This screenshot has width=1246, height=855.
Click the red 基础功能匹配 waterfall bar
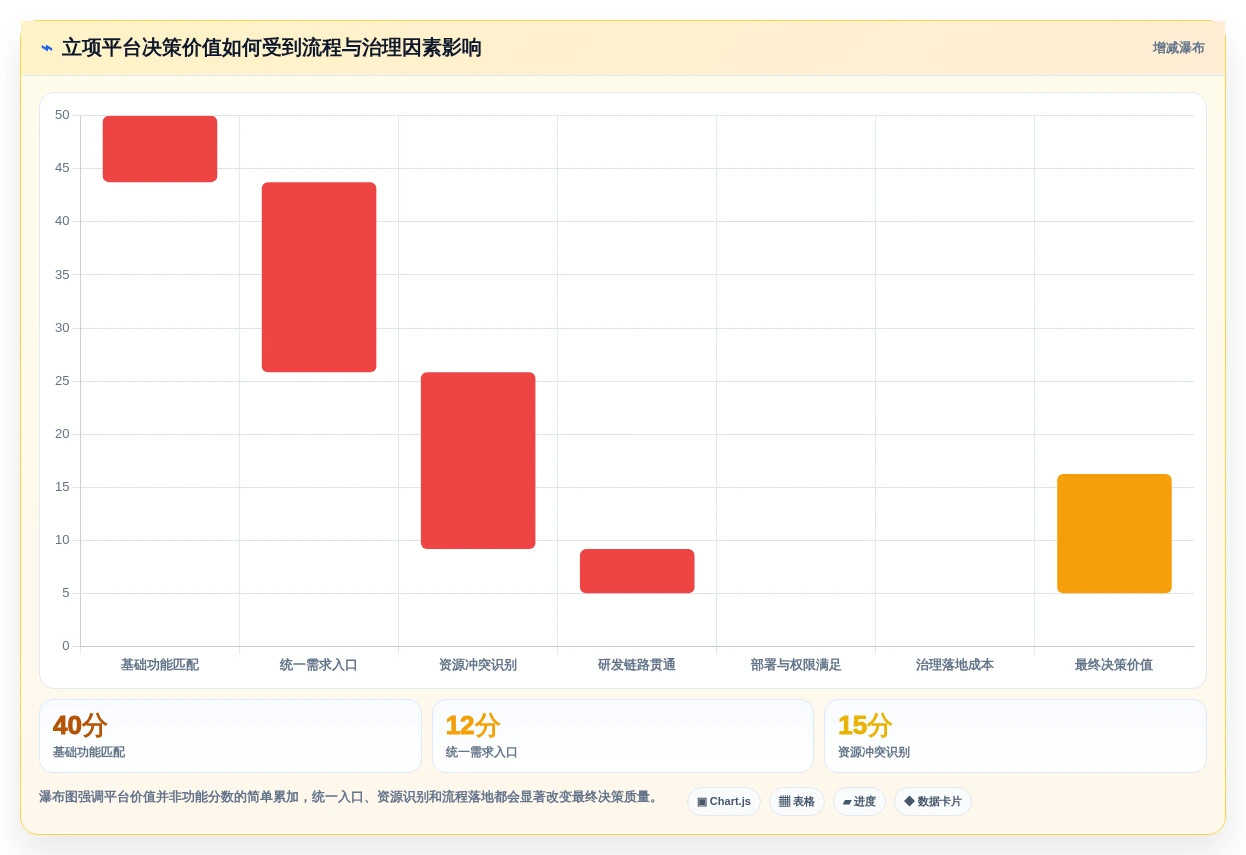[x=160, y=149]
